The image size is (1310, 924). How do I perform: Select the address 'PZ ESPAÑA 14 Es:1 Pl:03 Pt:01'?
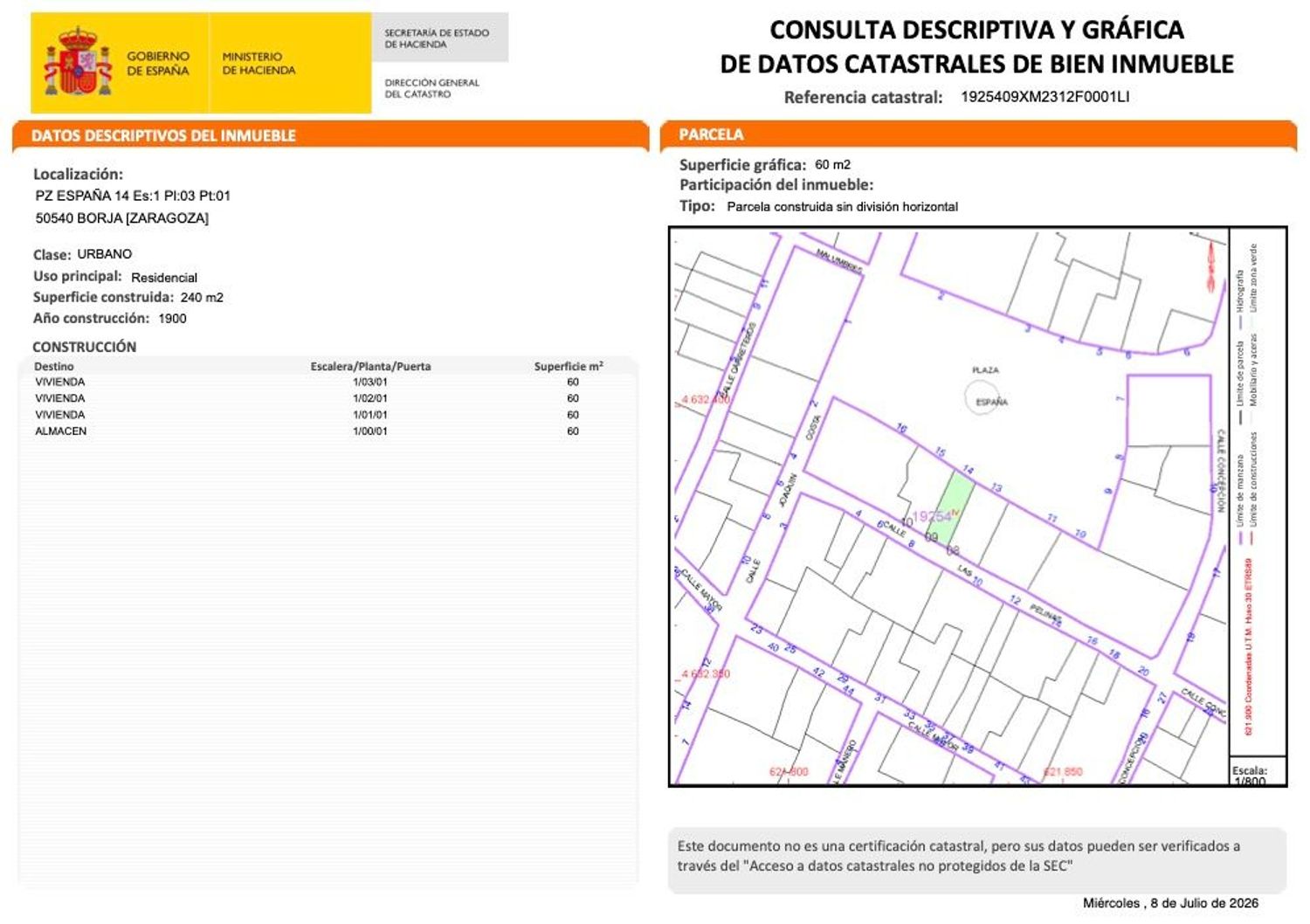pyautogui.click(x=133, y=196)
